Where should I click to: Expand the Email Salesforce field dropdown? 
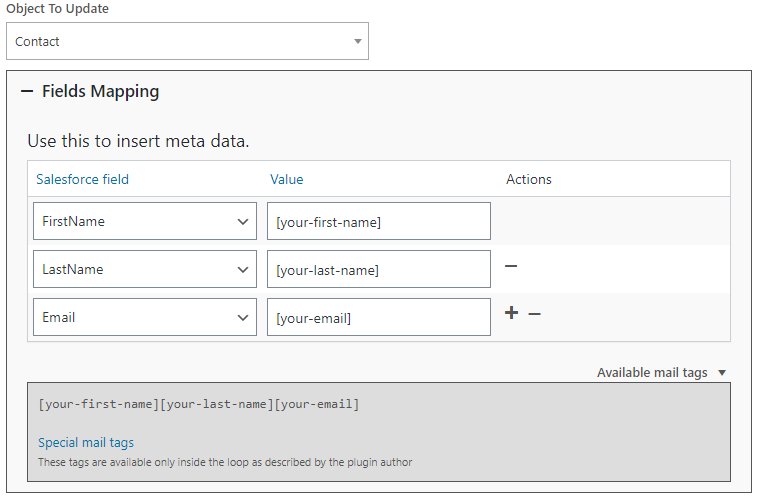click(x=144, y=317)
